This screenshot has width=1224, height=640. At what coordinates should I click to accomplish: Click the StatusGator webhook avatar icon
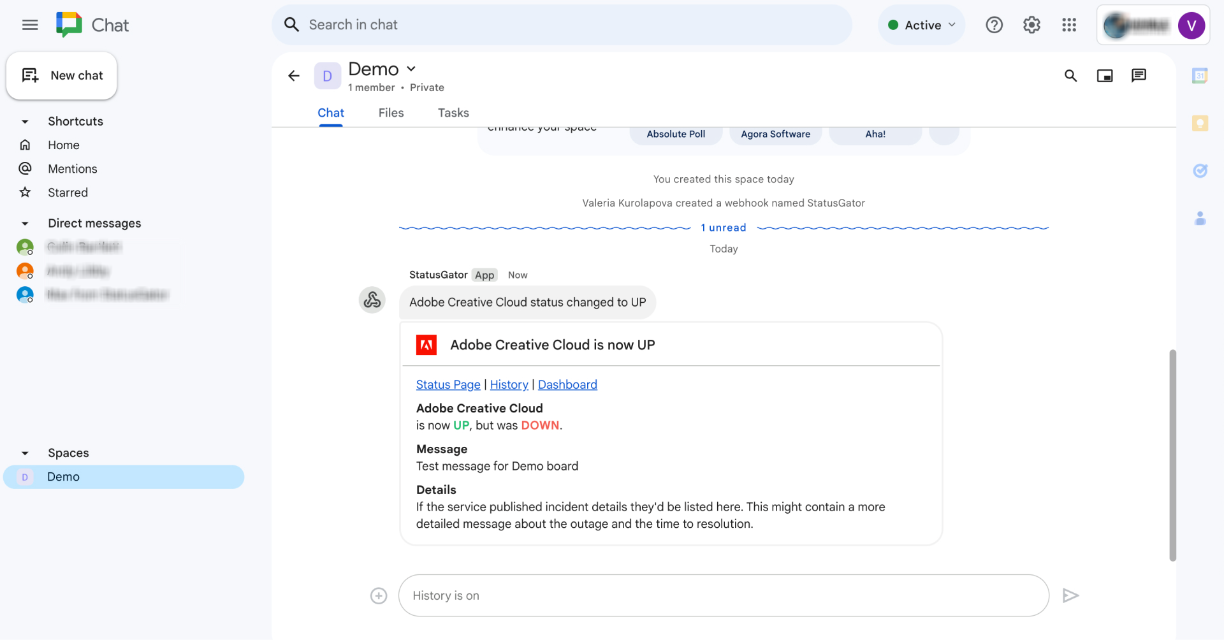pos(372,300)
